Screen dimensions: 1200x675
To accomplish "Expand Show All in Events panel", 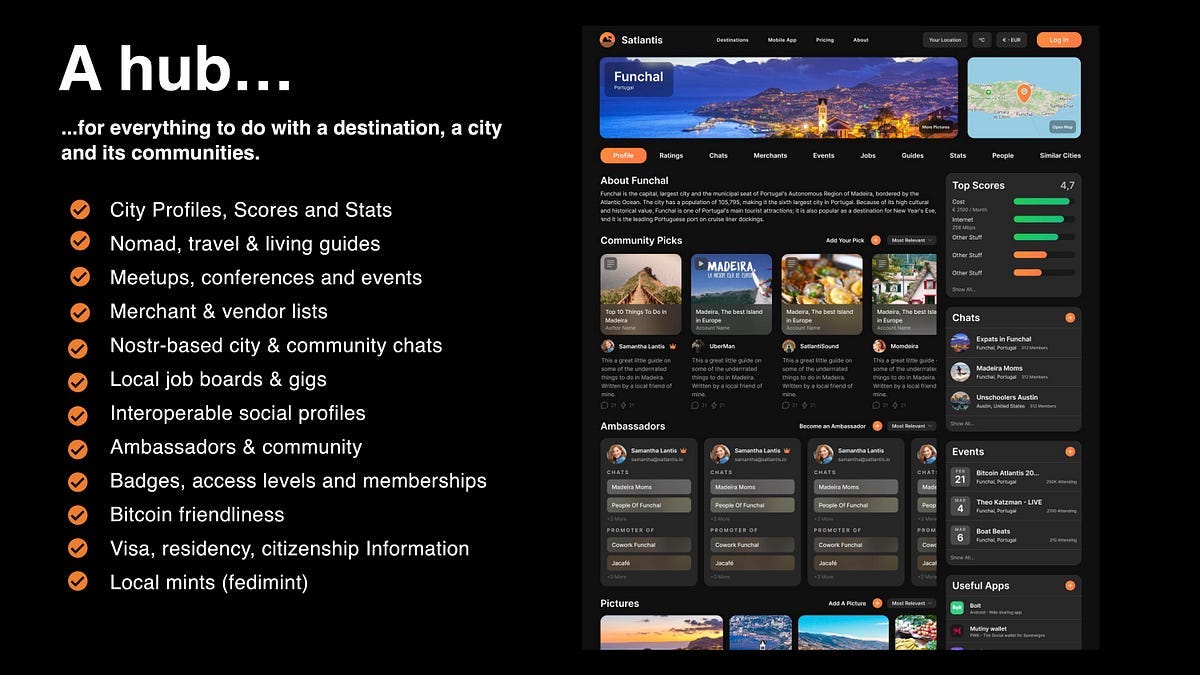I will pyautogui.click(x=962, y=558).
